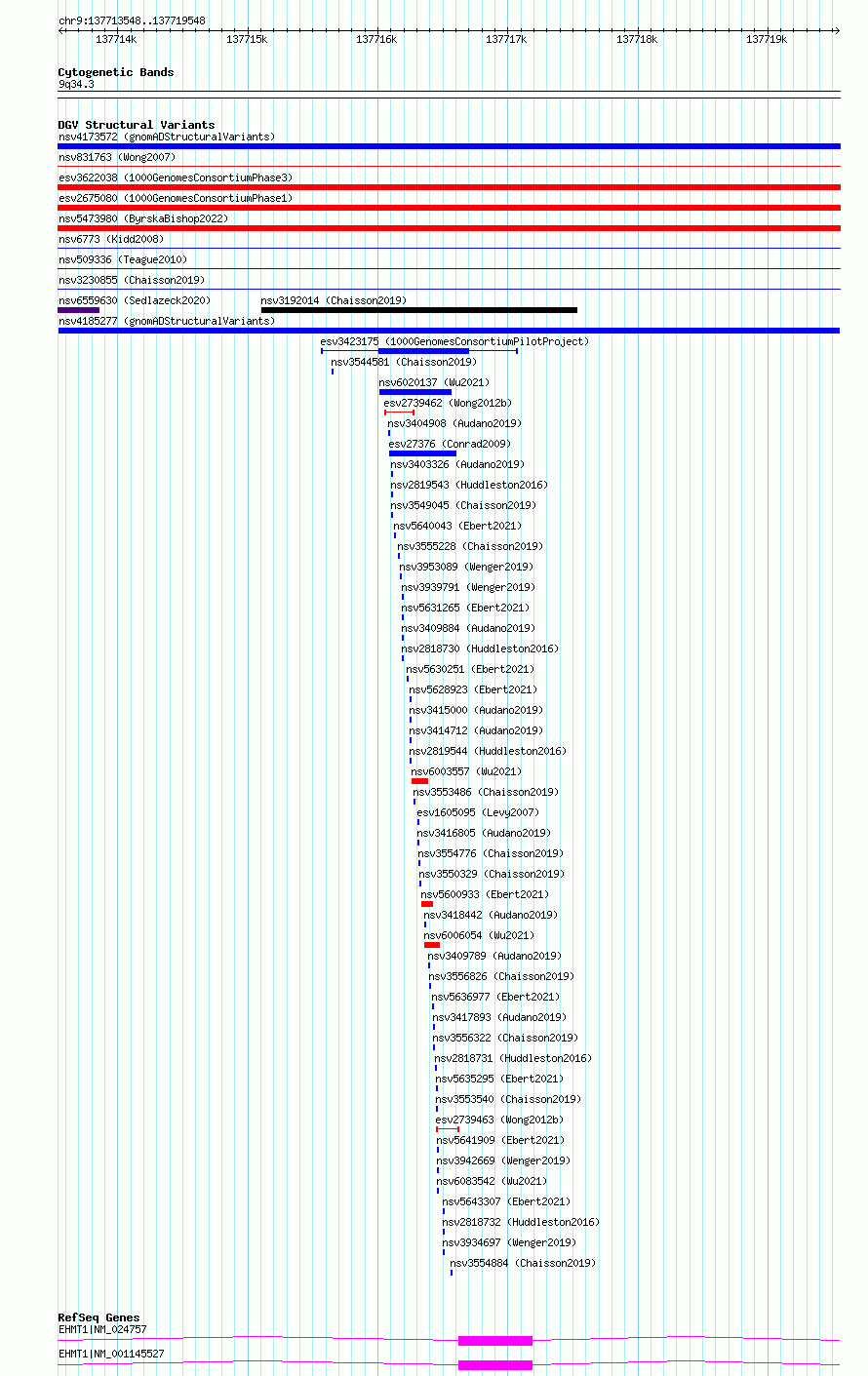Open nsv5628923 (Ebert2021) variant
Image resolution: width=868 pixels, height=1376 pixels.
(473, 689)
